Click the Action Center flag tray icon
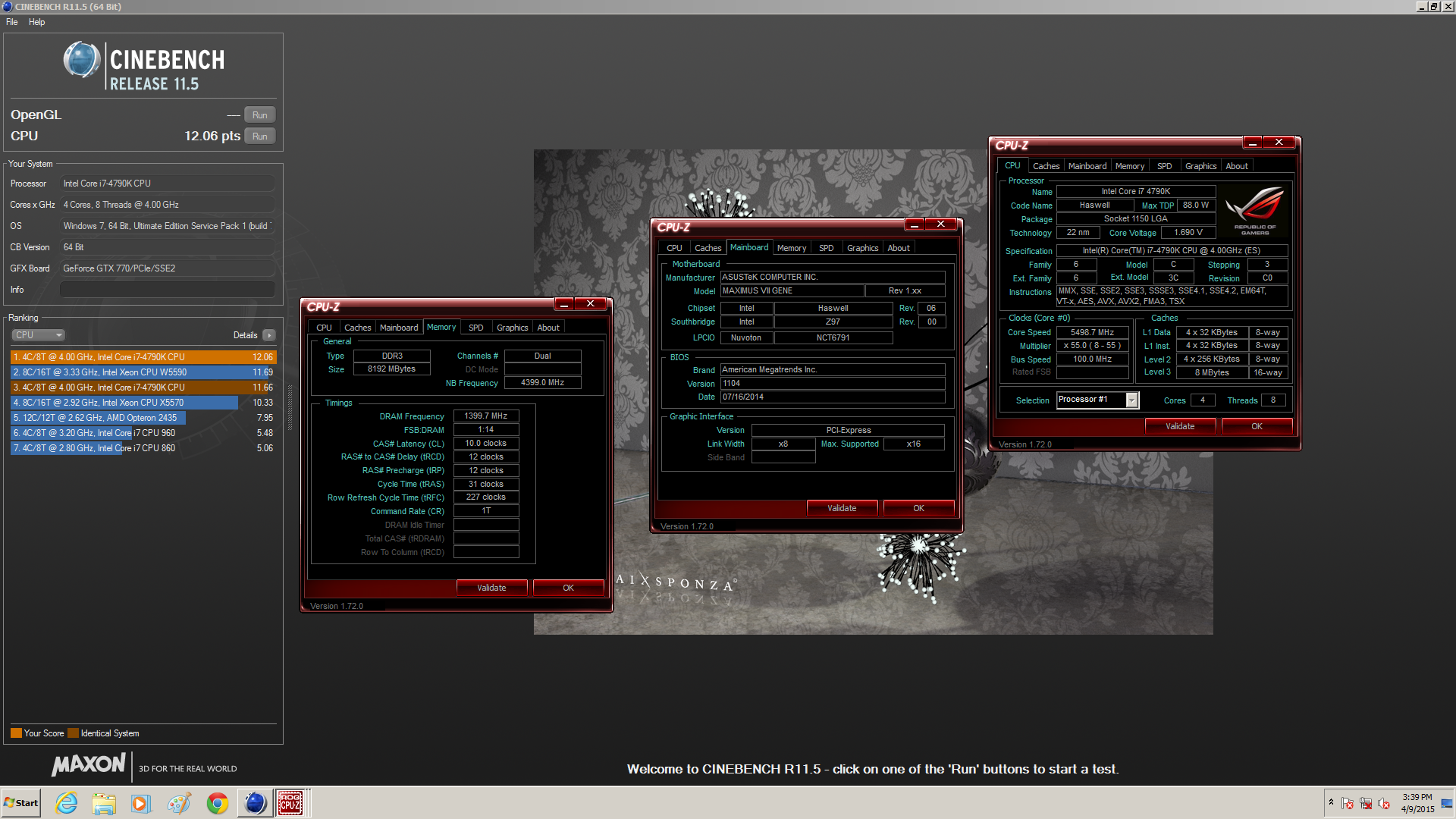This screenshot has width=1456, height=819. pyautogui.click(x=1348, y=803)
